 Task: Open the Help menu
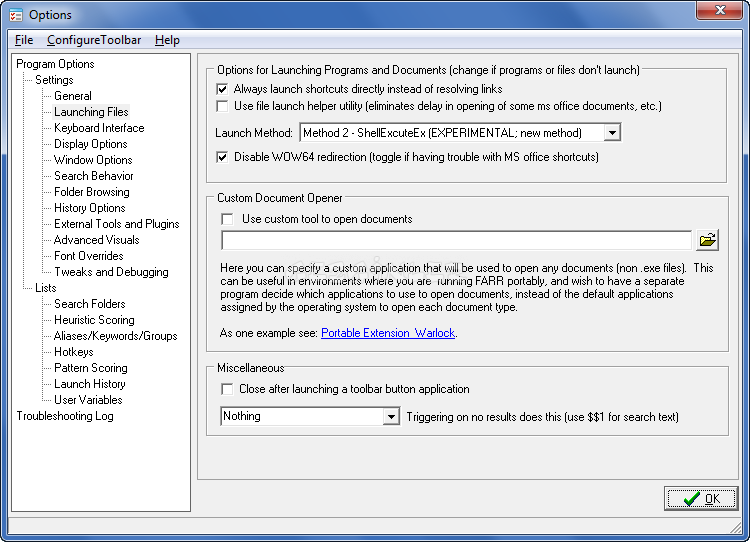pyautogui.click(x=167, y=40)
